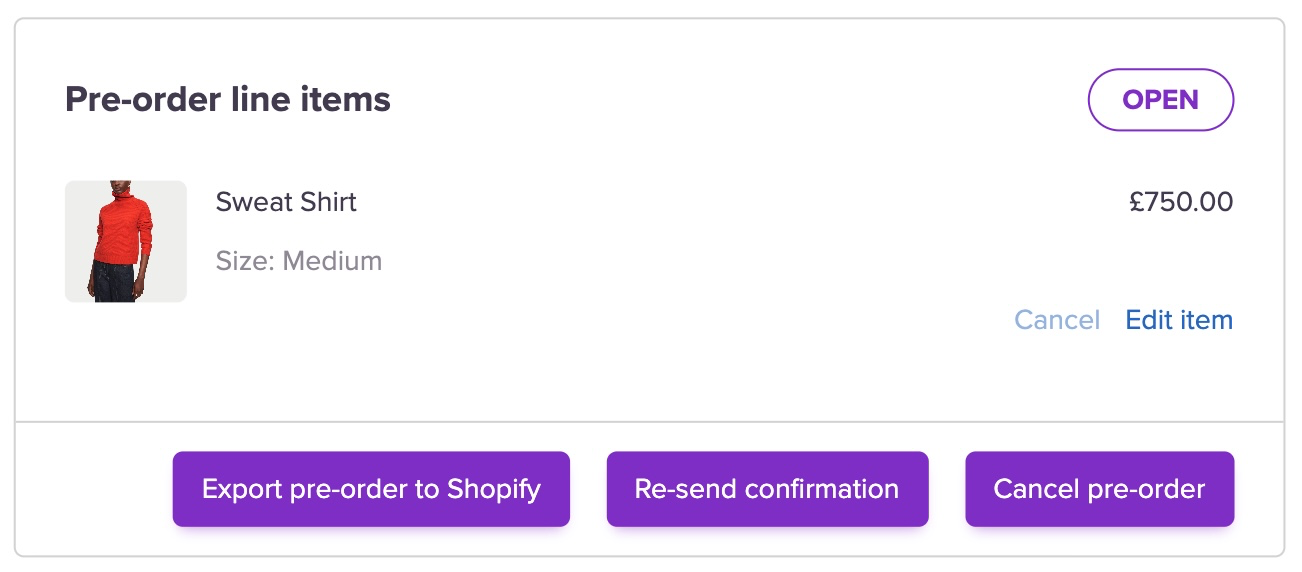Resend the customer confirmation email
The image size is (1302, 572).
point(767,489)
